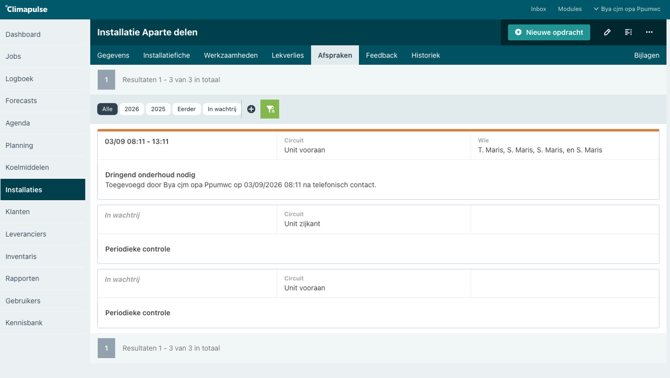Image resolution: width=670 pixels, height=378 pixels.
Task: Switch to the Werkzaamheden tab
Action: [x=231, y=56]
